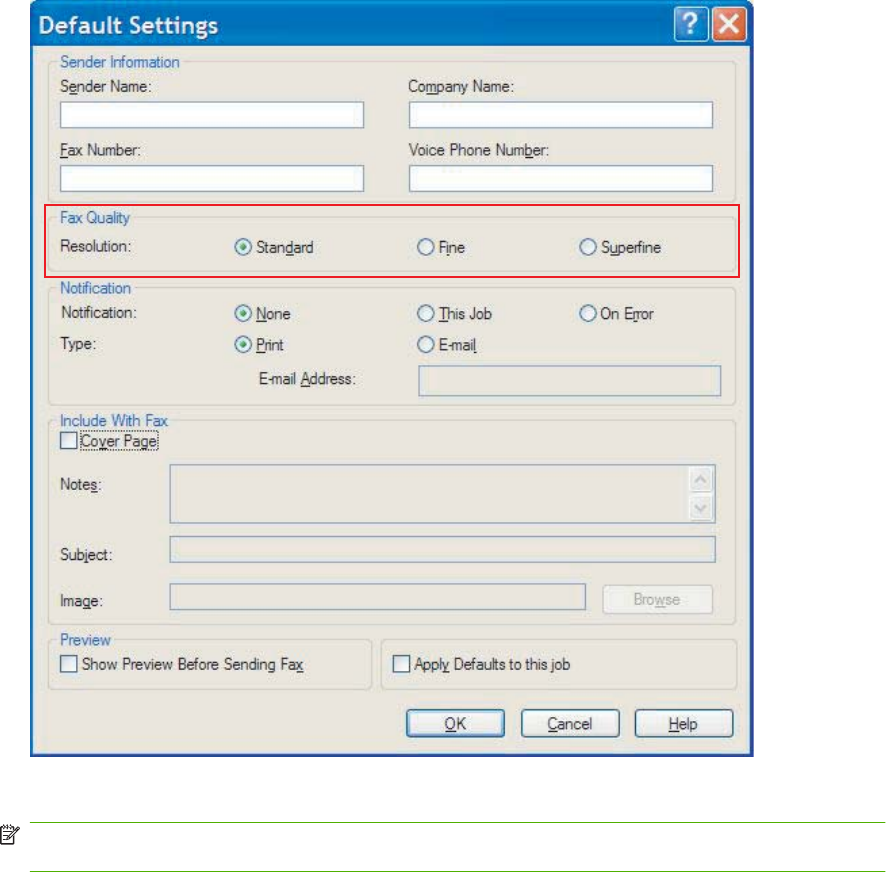Click the Sender Information group label
This screenshot has height=872, width=886.
coord(120,62)
